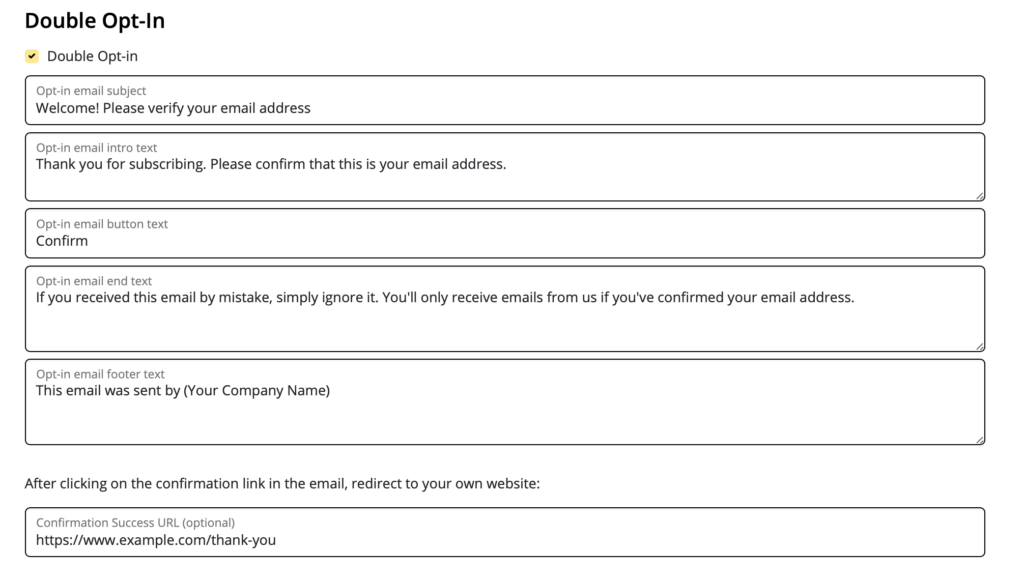Click the "(Your Company Name)" placeholder words

tap(257, 391)
